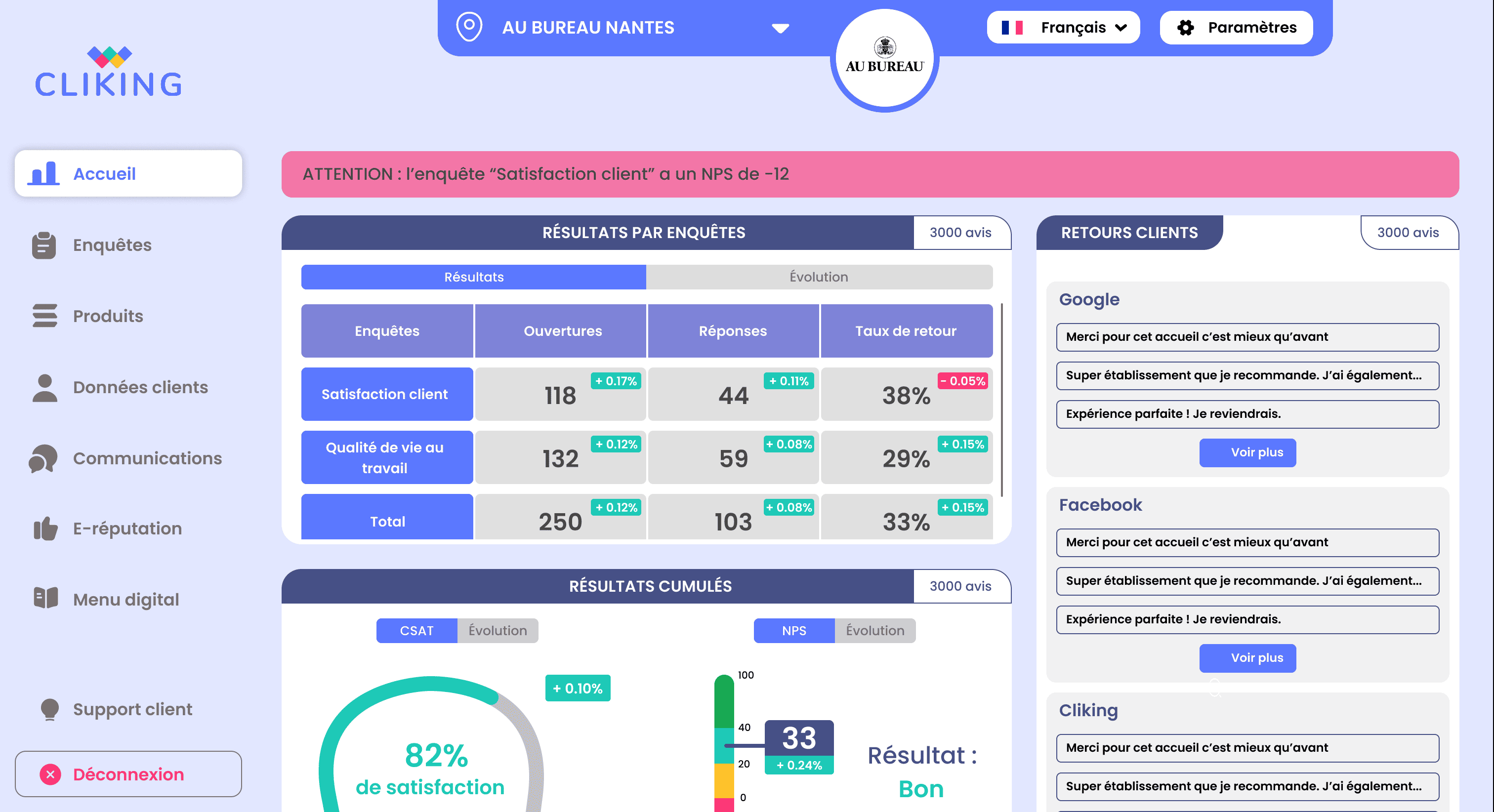Click the +0.10% CSAT badge
This screenshot has width=1494, height=812.
[578, 688]
